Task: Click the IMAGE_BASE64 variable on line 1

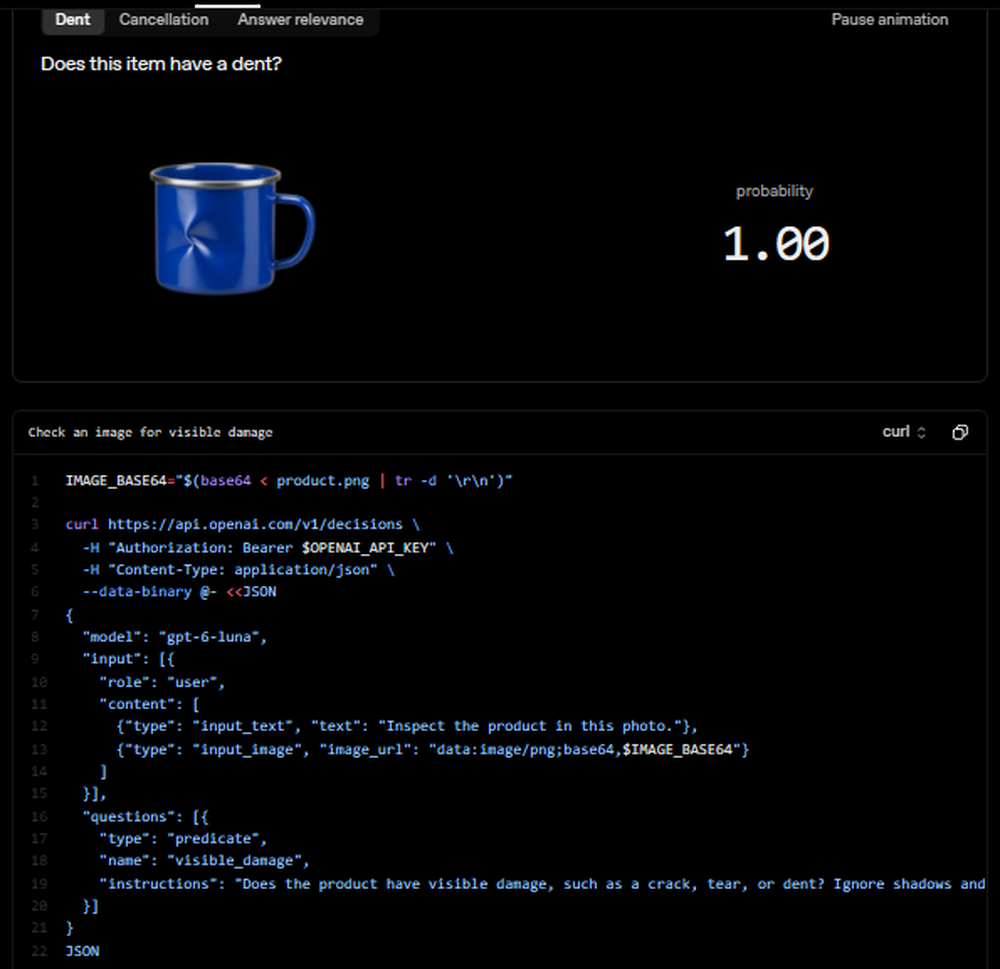Action: (x=116, y=480)
